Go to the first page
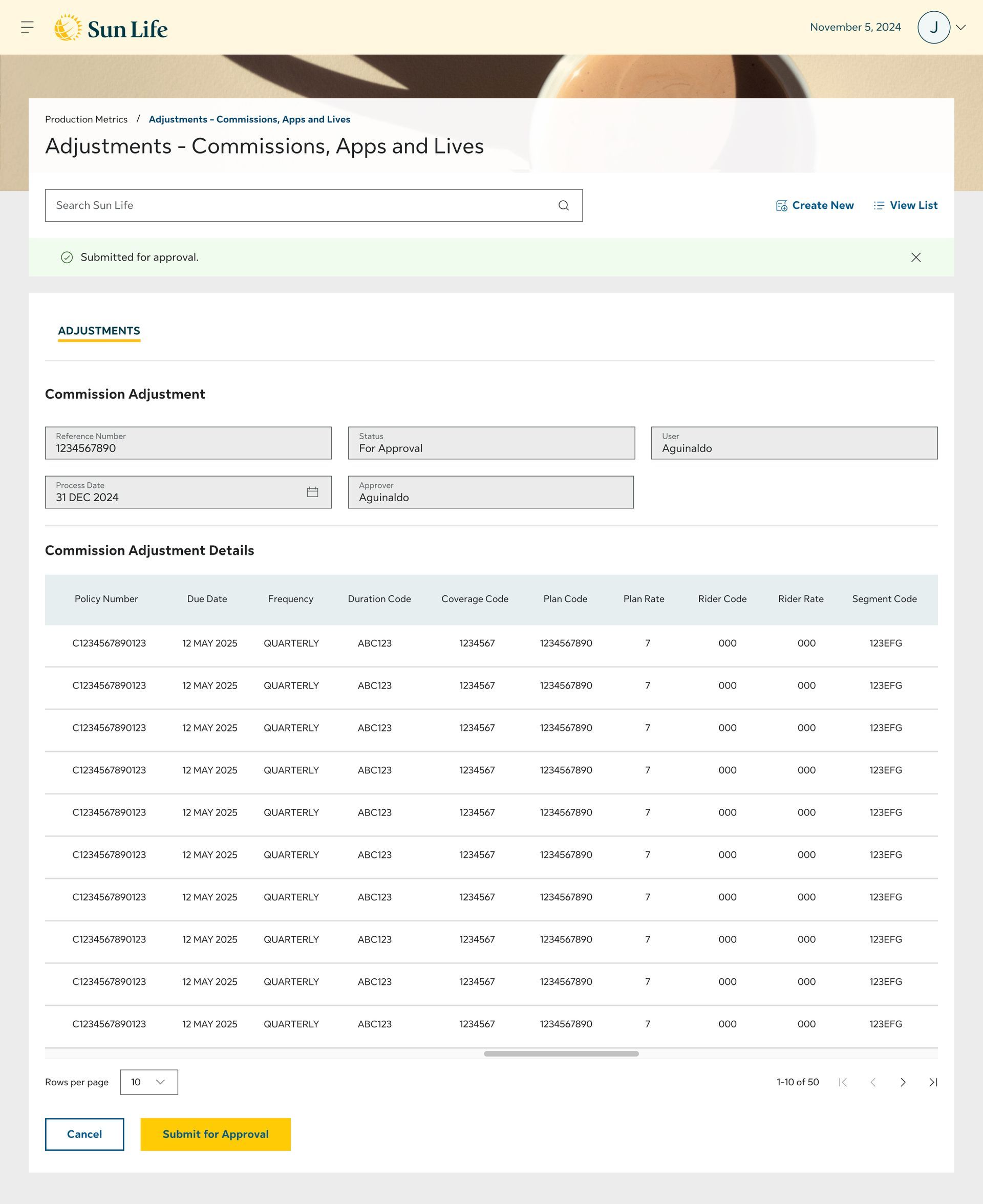983x1204 pixels. [843, 1082]
